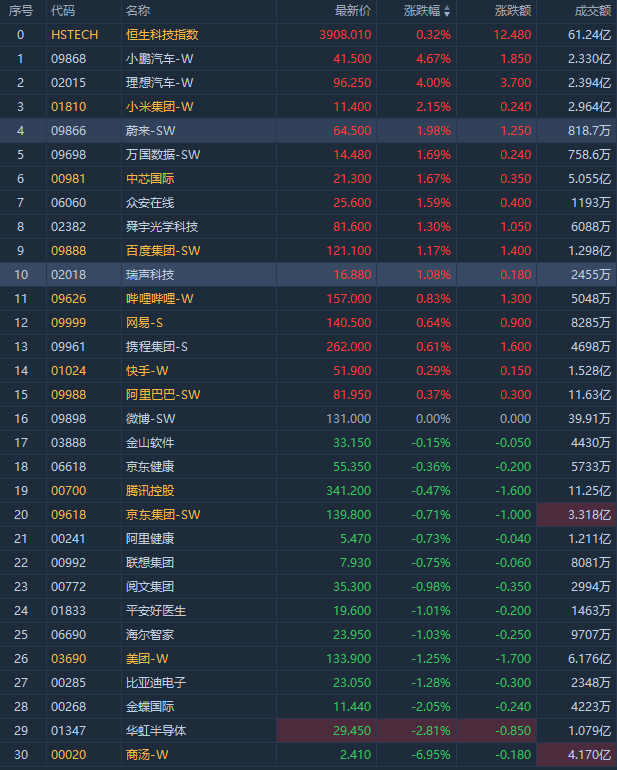Click stock code 09626
The height and width of the screenshot is (770, 617).
click(x=69, y=299)
